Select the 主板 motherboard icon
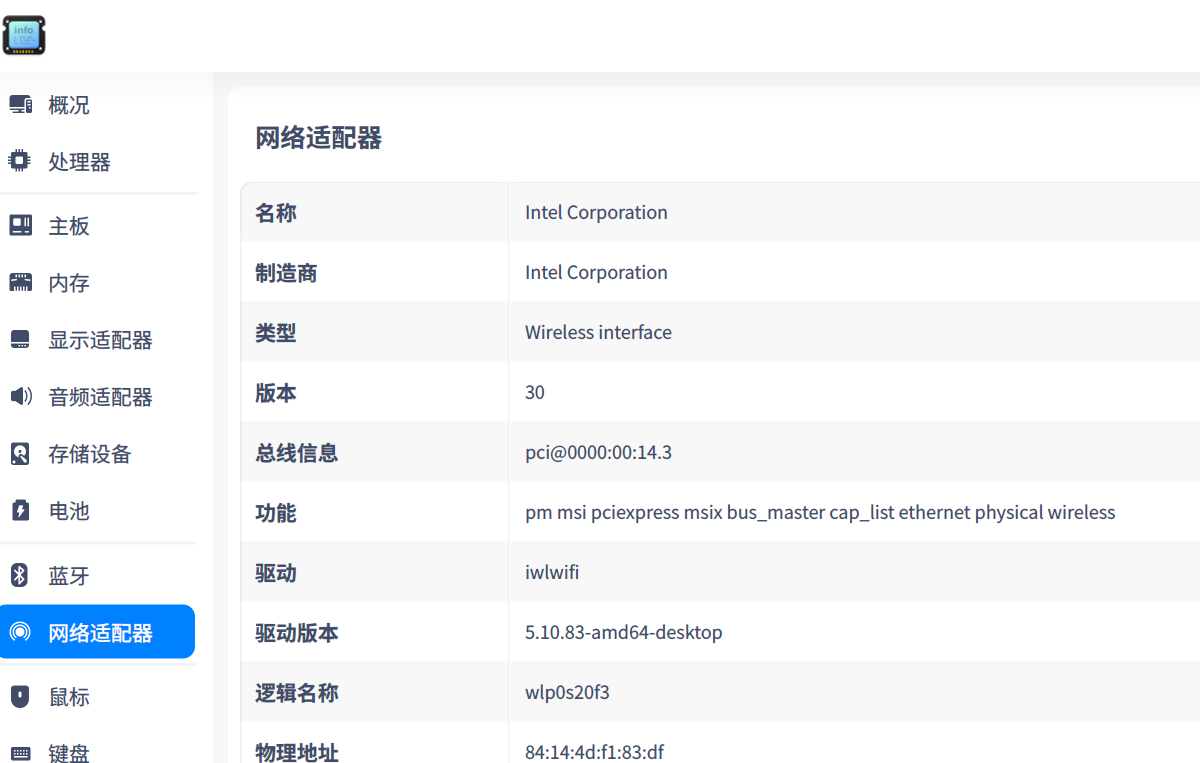1200x763 pixels. [x=20, y=226]
